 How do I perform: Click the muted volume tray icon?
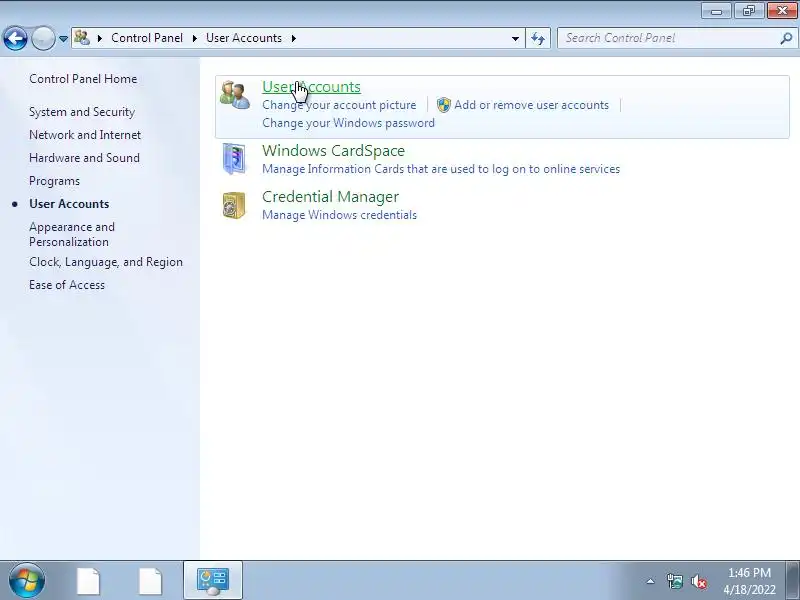point(698,582)
